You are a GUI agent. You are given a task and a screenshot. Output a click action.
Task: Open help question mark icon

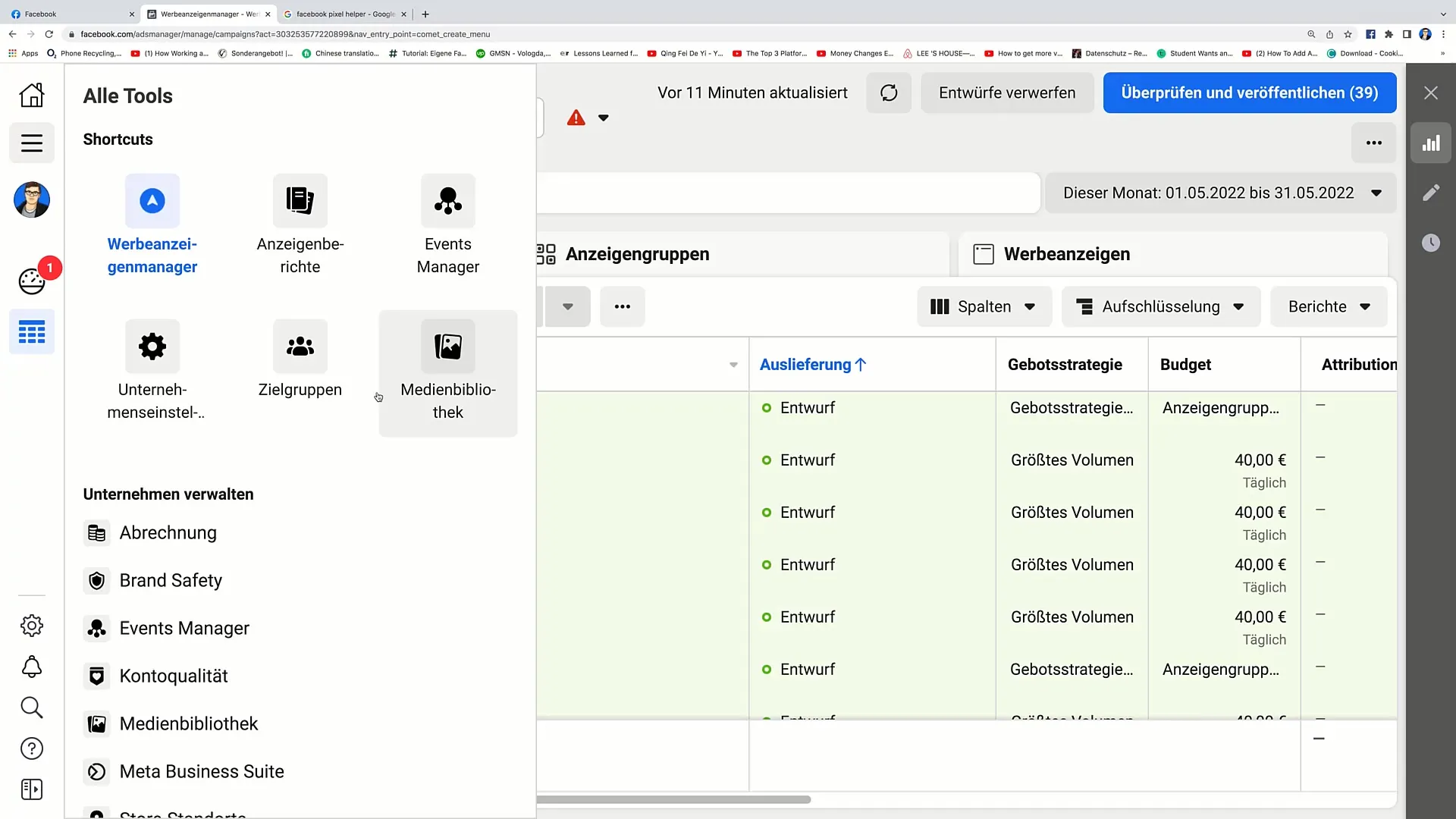(32, 748)
